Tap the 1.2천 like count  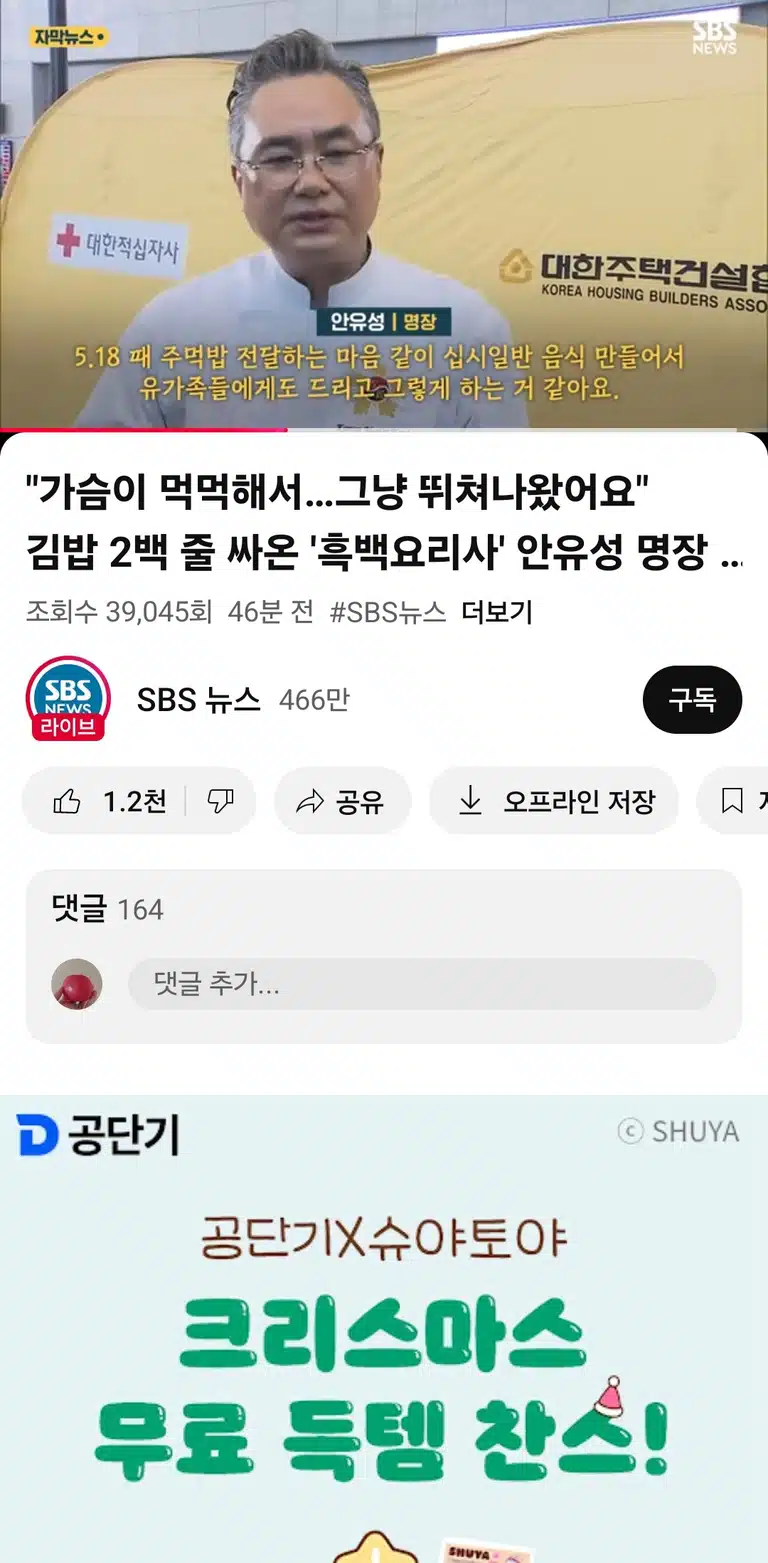point(135,801)
